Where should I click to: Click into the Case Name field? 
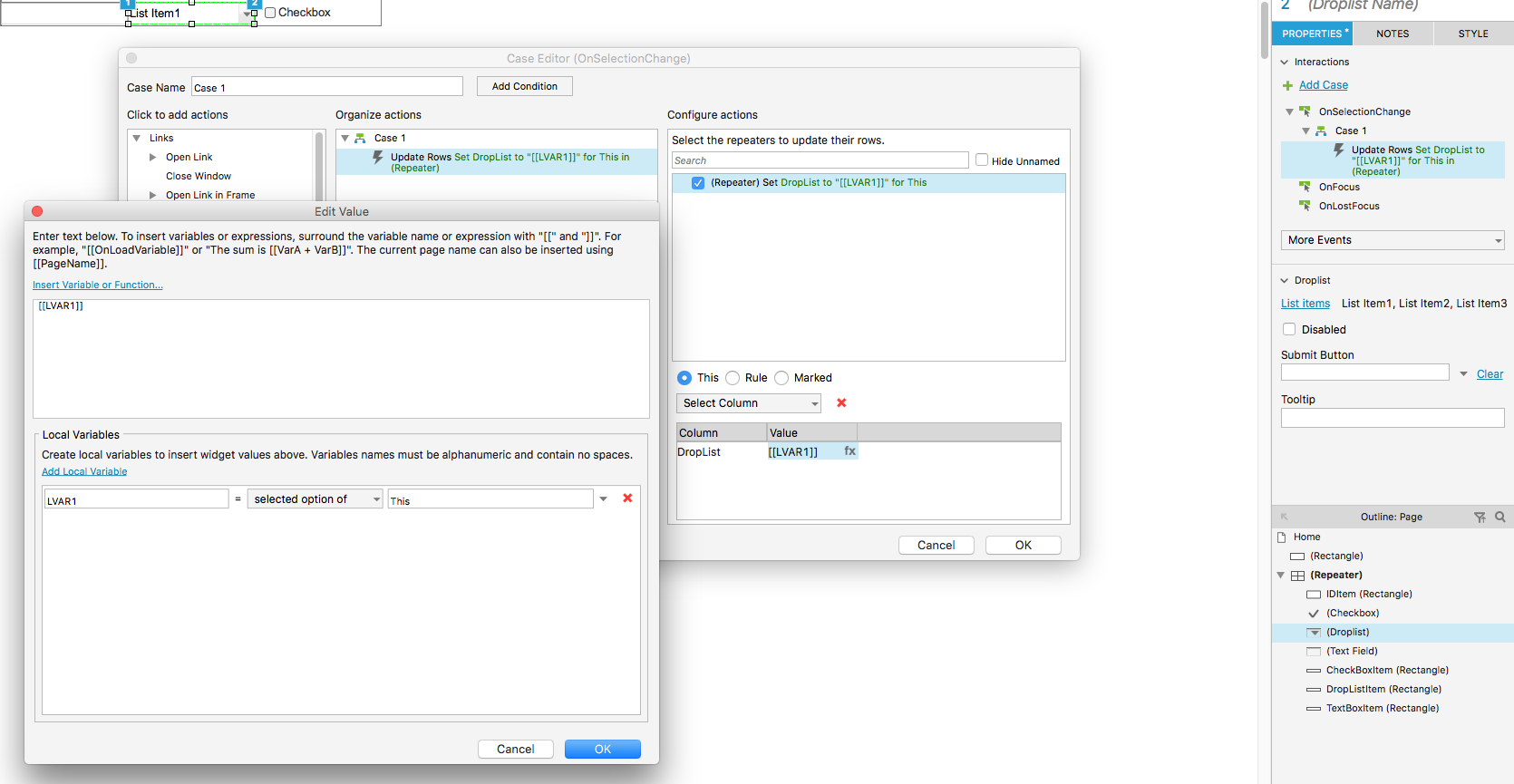[326, 87]
